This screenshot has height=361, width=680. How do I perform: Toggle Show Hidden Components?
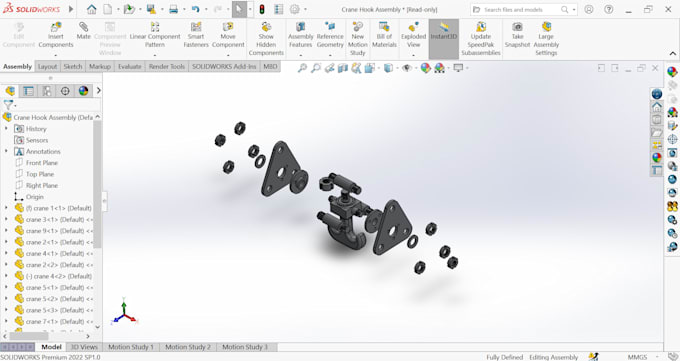point(266,39)
